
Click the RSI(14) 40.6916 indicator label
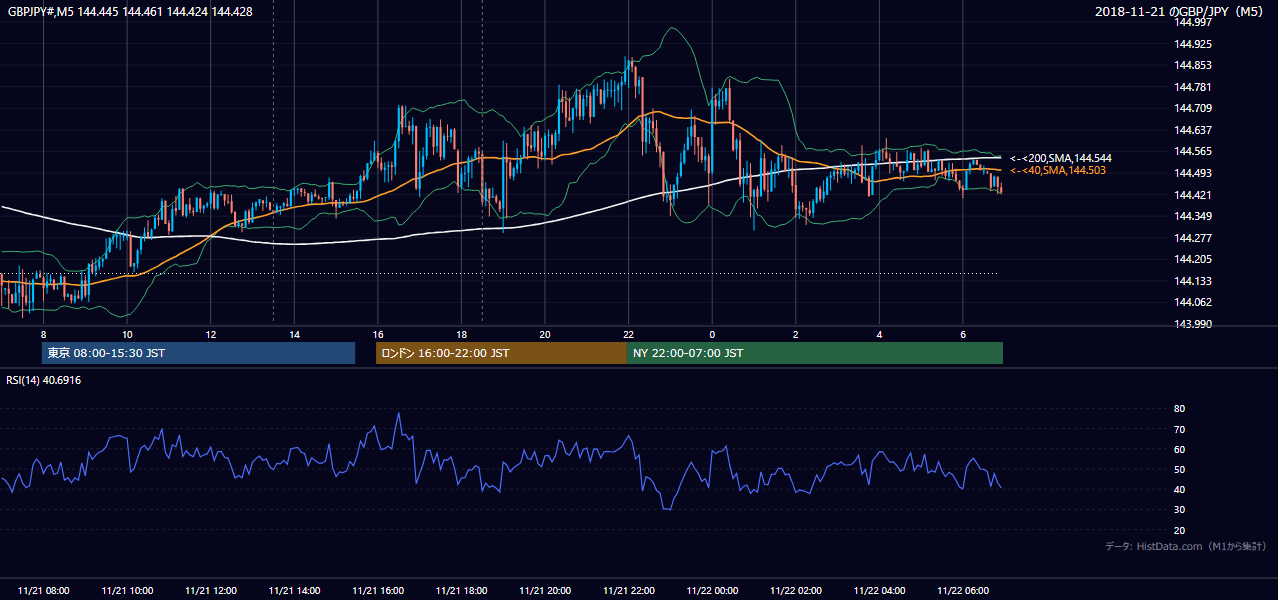(44, 380)
